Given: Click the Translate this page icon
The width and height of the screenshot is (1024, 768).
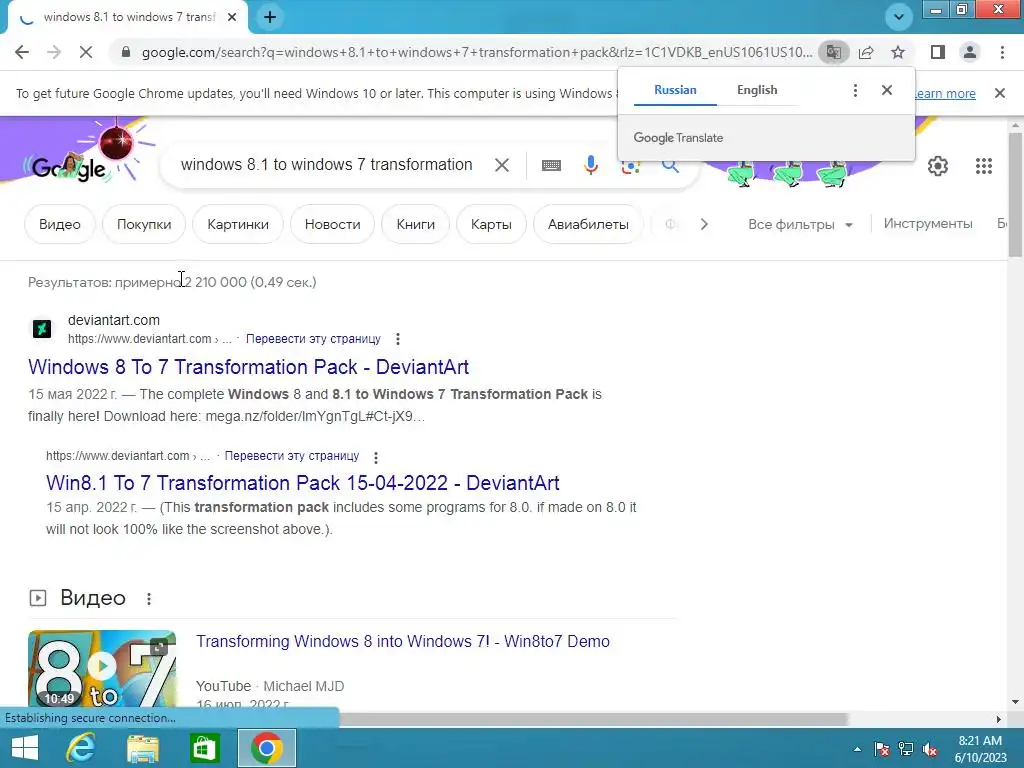Looking at the screenshot, I should point(833,52).
